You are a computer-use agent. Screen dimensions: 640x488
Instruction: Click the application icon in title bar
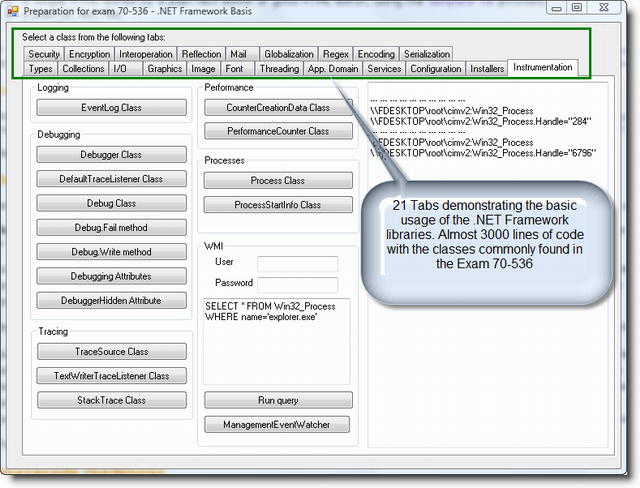13,11
